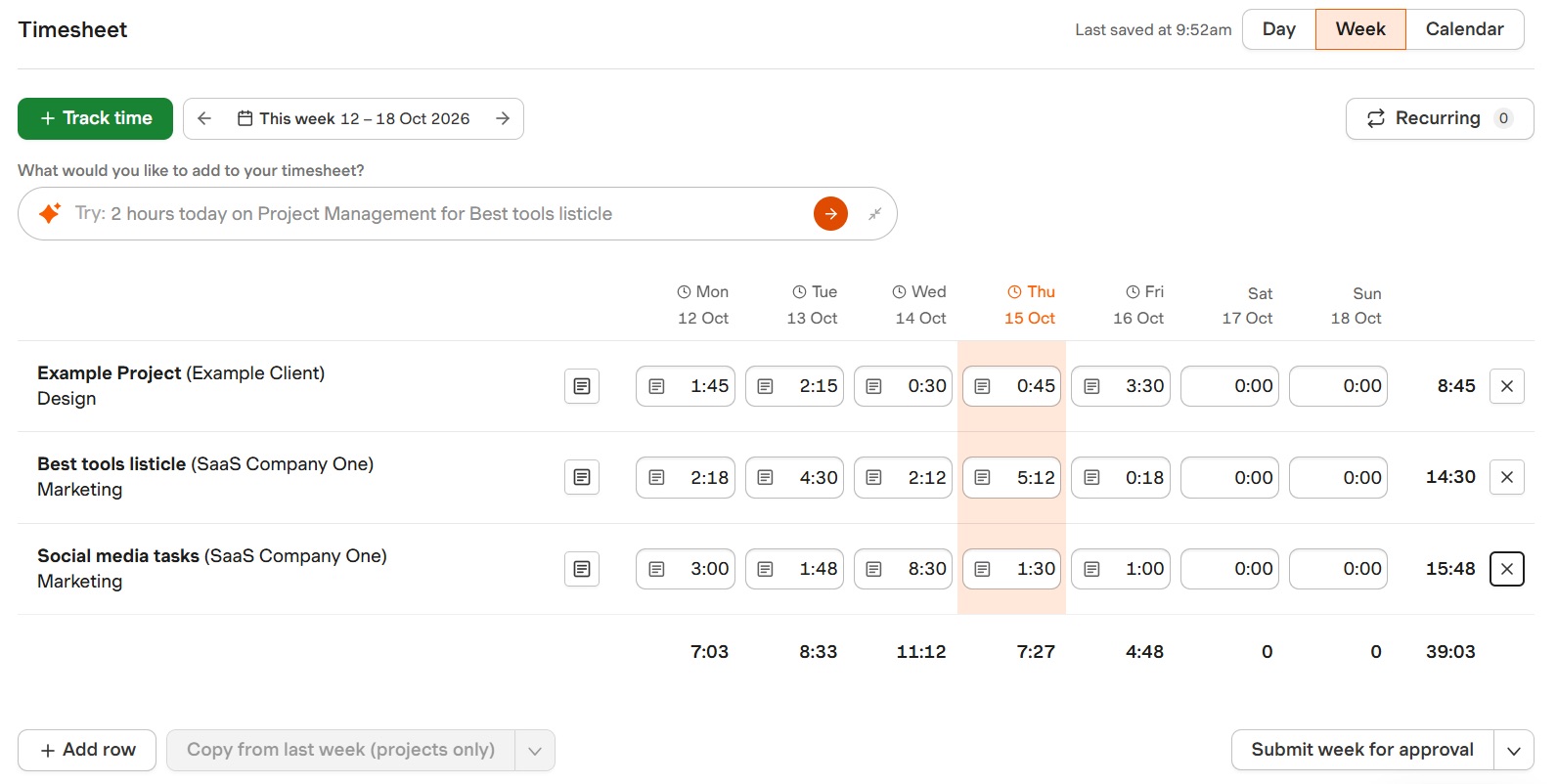Start timer on Wednesday 14 Oct column
Viewport: 1557px width, 784px height.
coord(900,291)
